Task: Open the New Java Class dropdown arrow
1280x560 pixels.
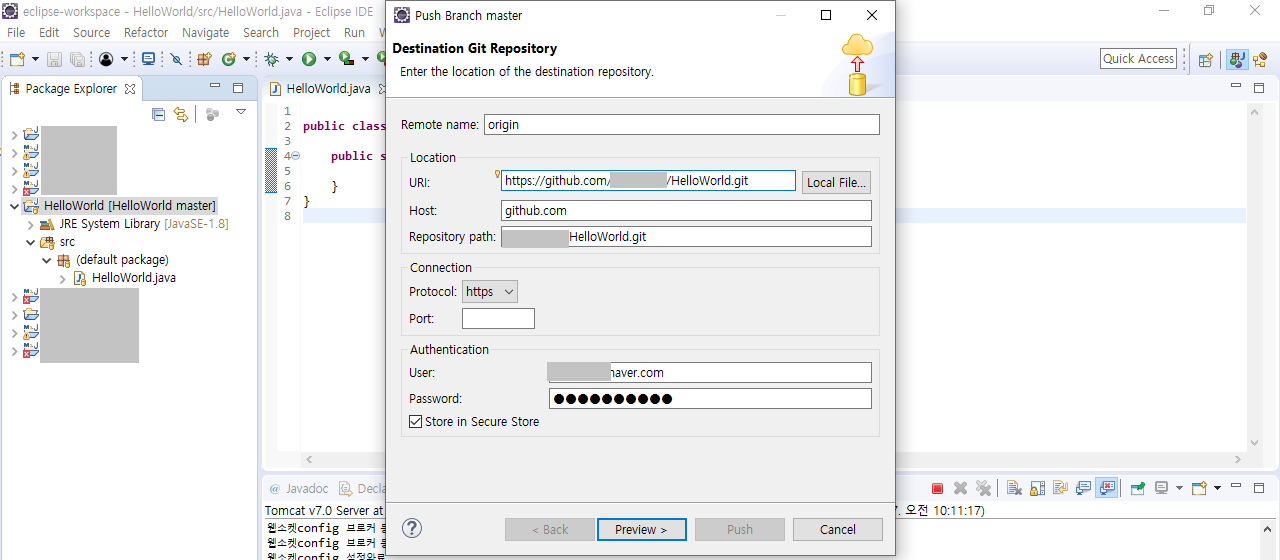Action: (x=246, y=59)
